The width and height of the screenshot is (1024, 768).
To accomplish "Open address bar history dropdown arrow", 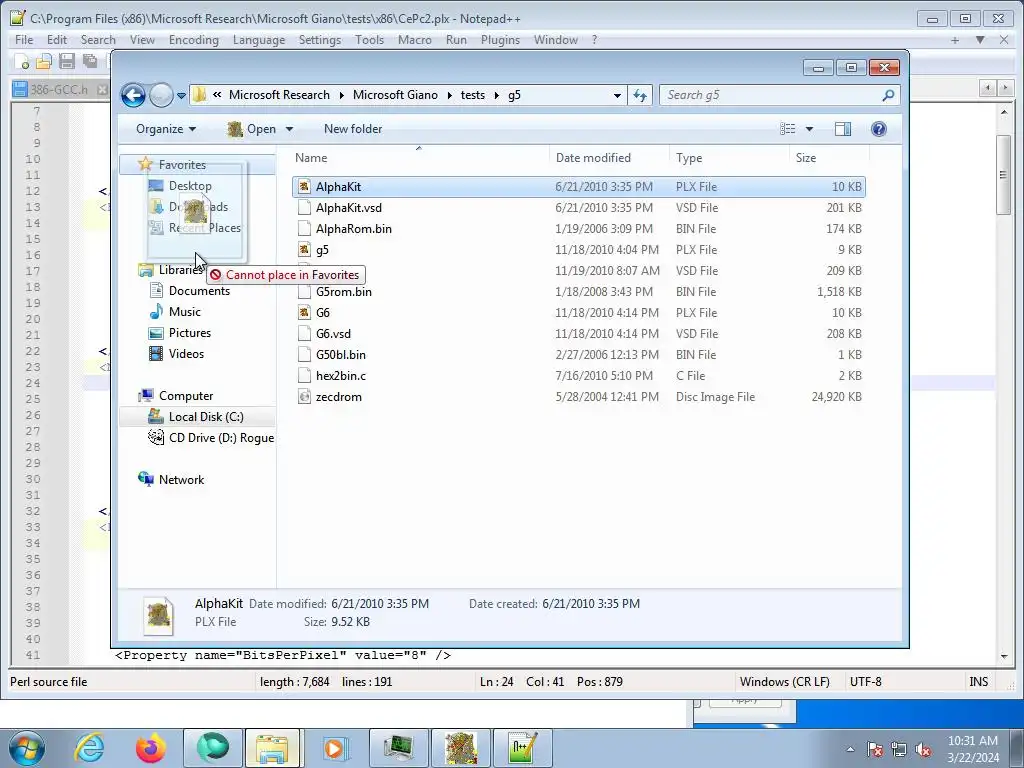I will 617,95.
